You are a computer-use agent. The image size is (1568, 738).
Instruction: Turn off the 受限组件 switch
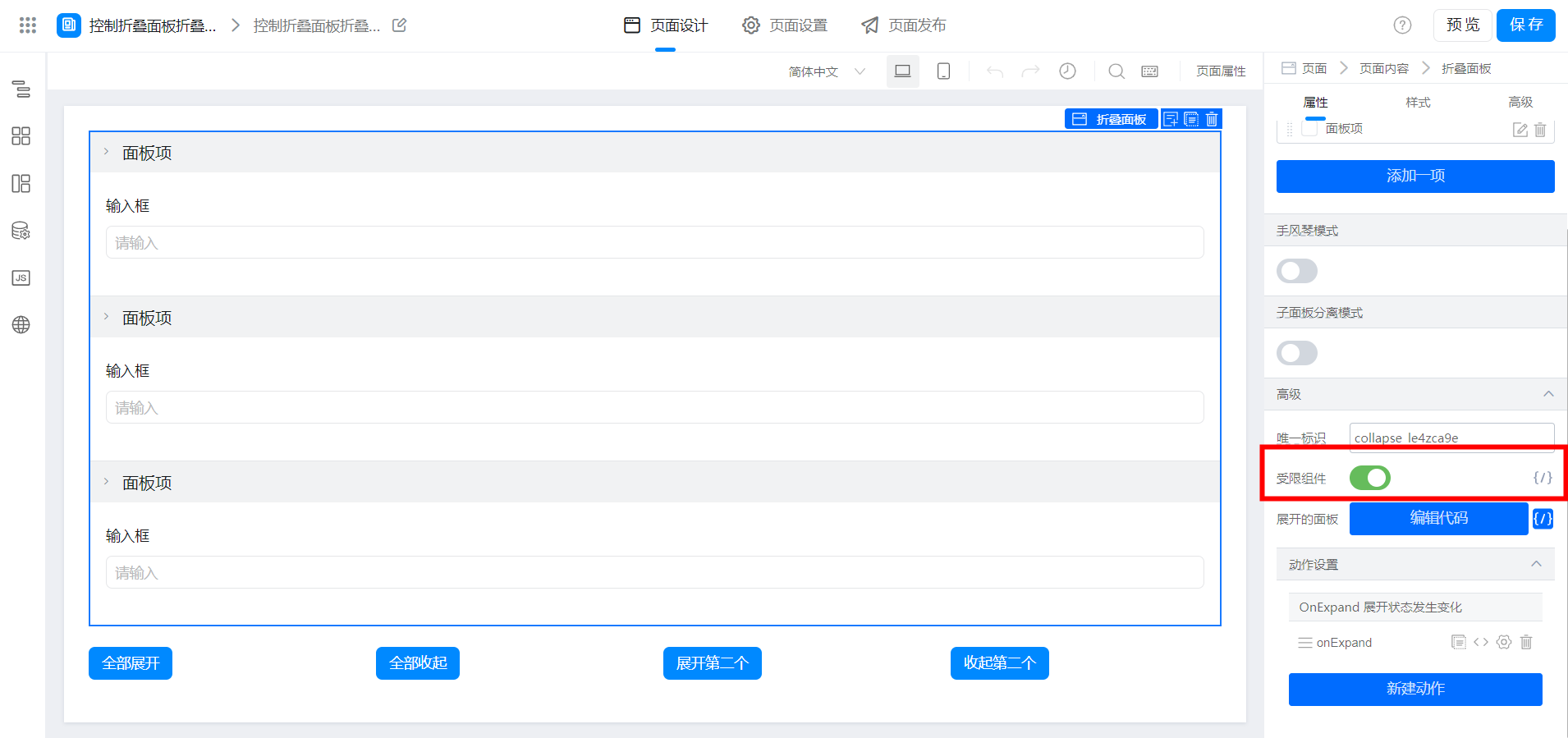point(1370,478)
